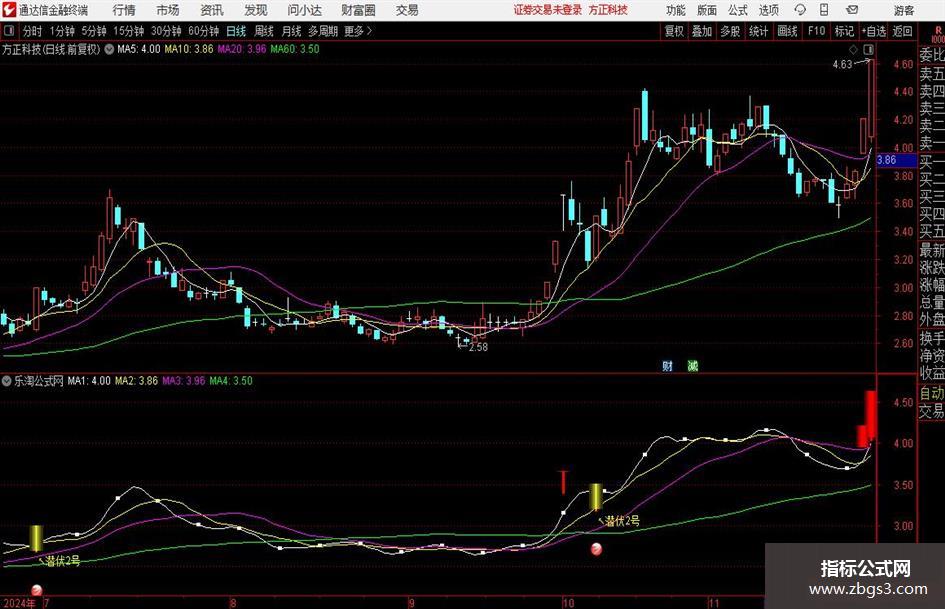
Task: Open the 交易 menu
Action: 407,10
